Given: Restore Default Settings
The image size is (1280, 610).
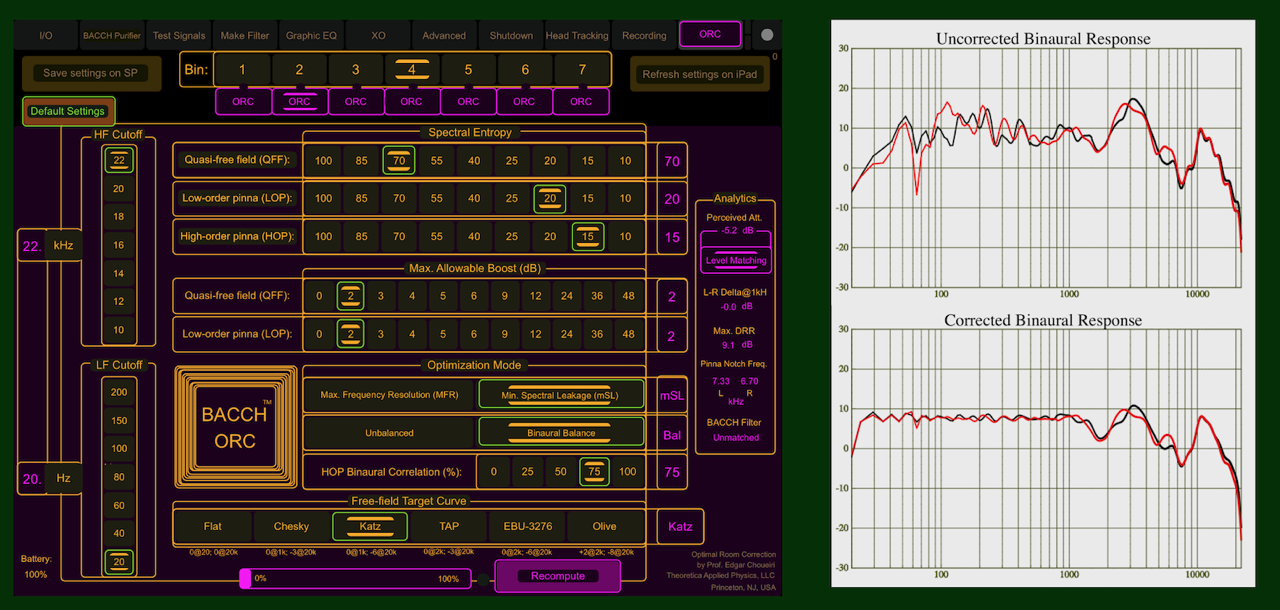Looking at the screenshot, I should click(x=68, y=111).
